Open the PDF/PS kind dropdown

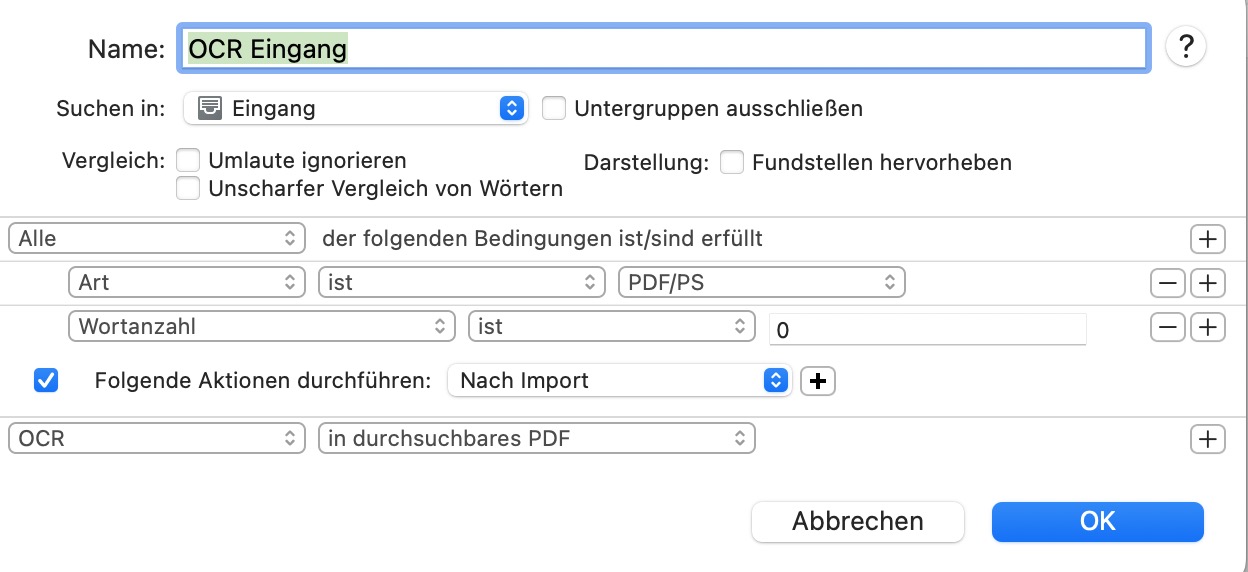tap(762, 283)
